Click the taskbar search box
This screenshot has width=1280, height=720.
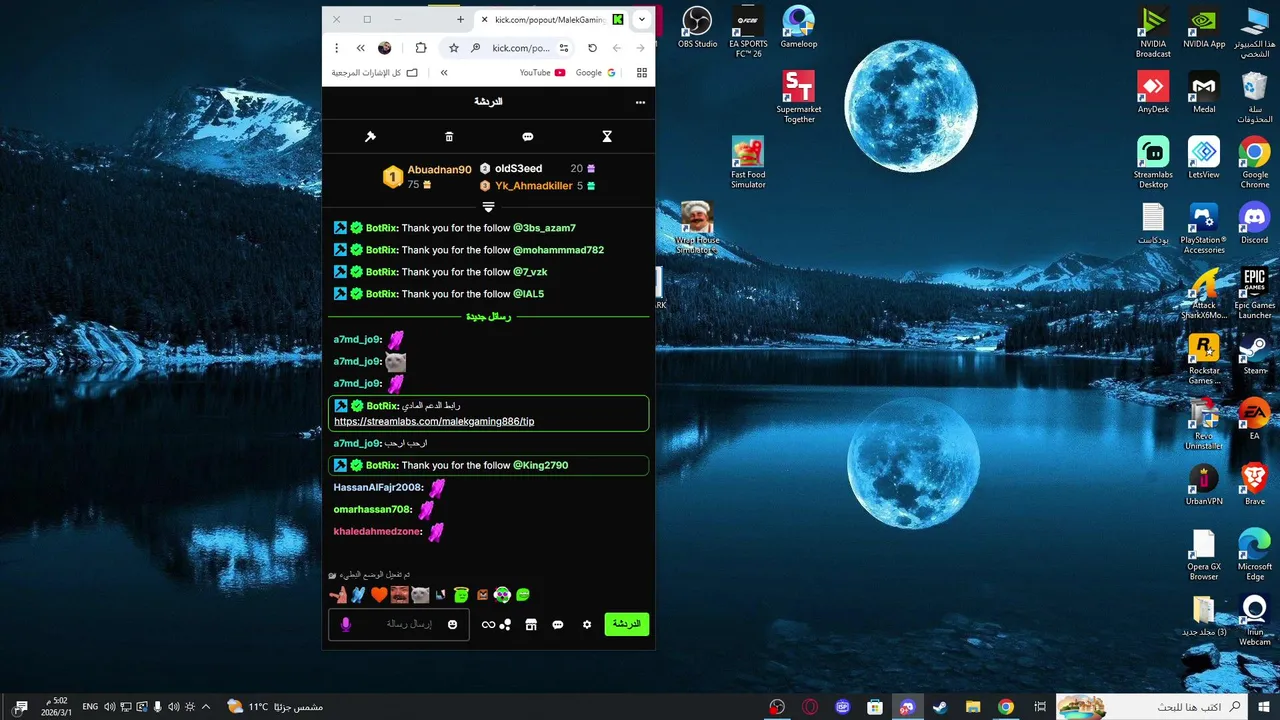click(1152, 707)
